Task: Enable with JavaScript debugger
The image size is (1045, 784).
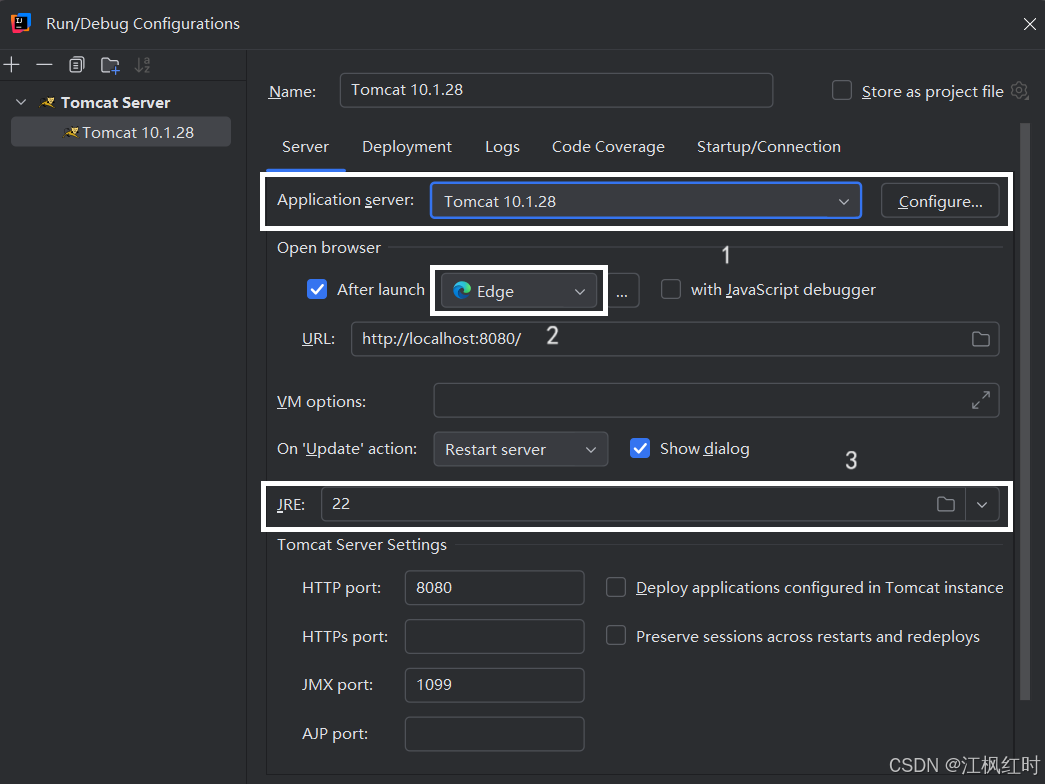Action: (x=670, y=289)
